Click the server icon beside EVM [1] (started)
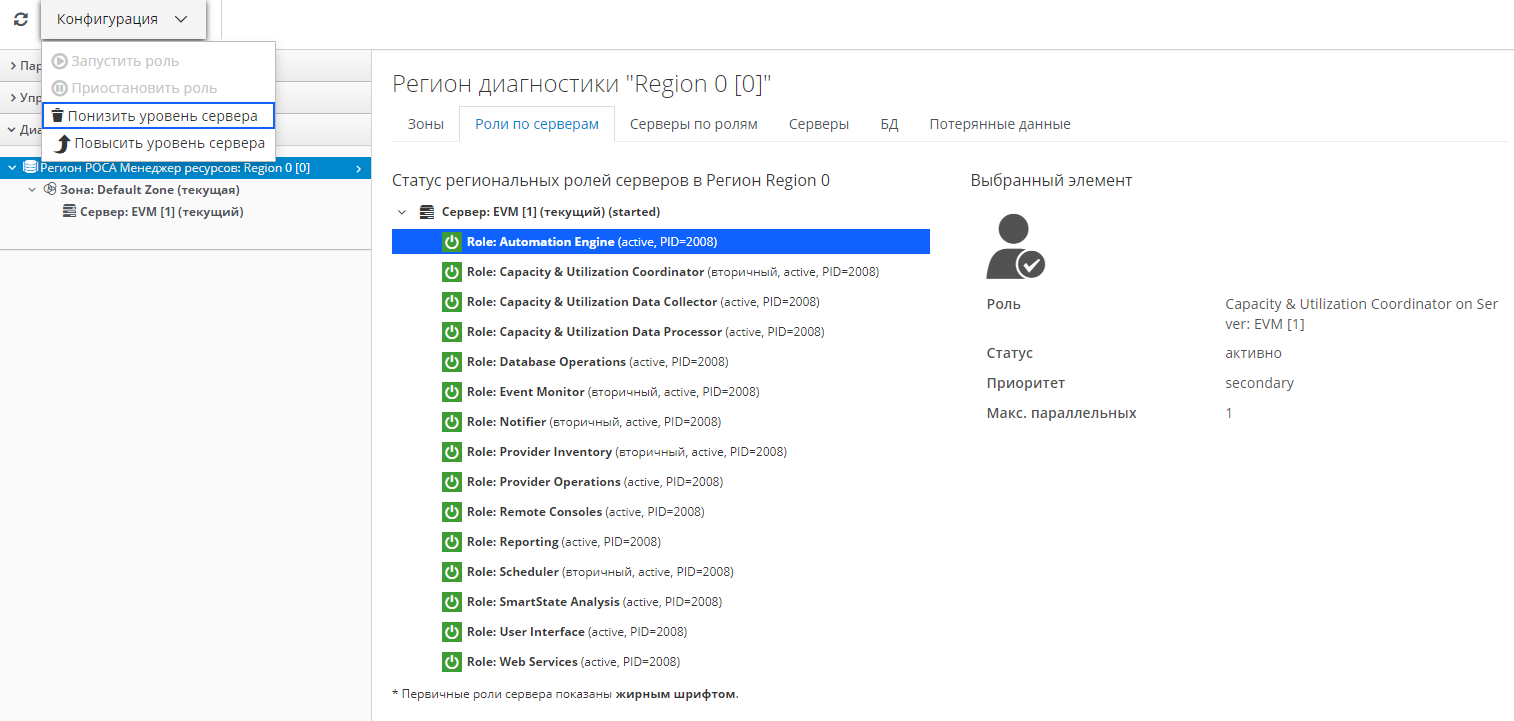Viewport: 1514px width, 721px height. 427,212
